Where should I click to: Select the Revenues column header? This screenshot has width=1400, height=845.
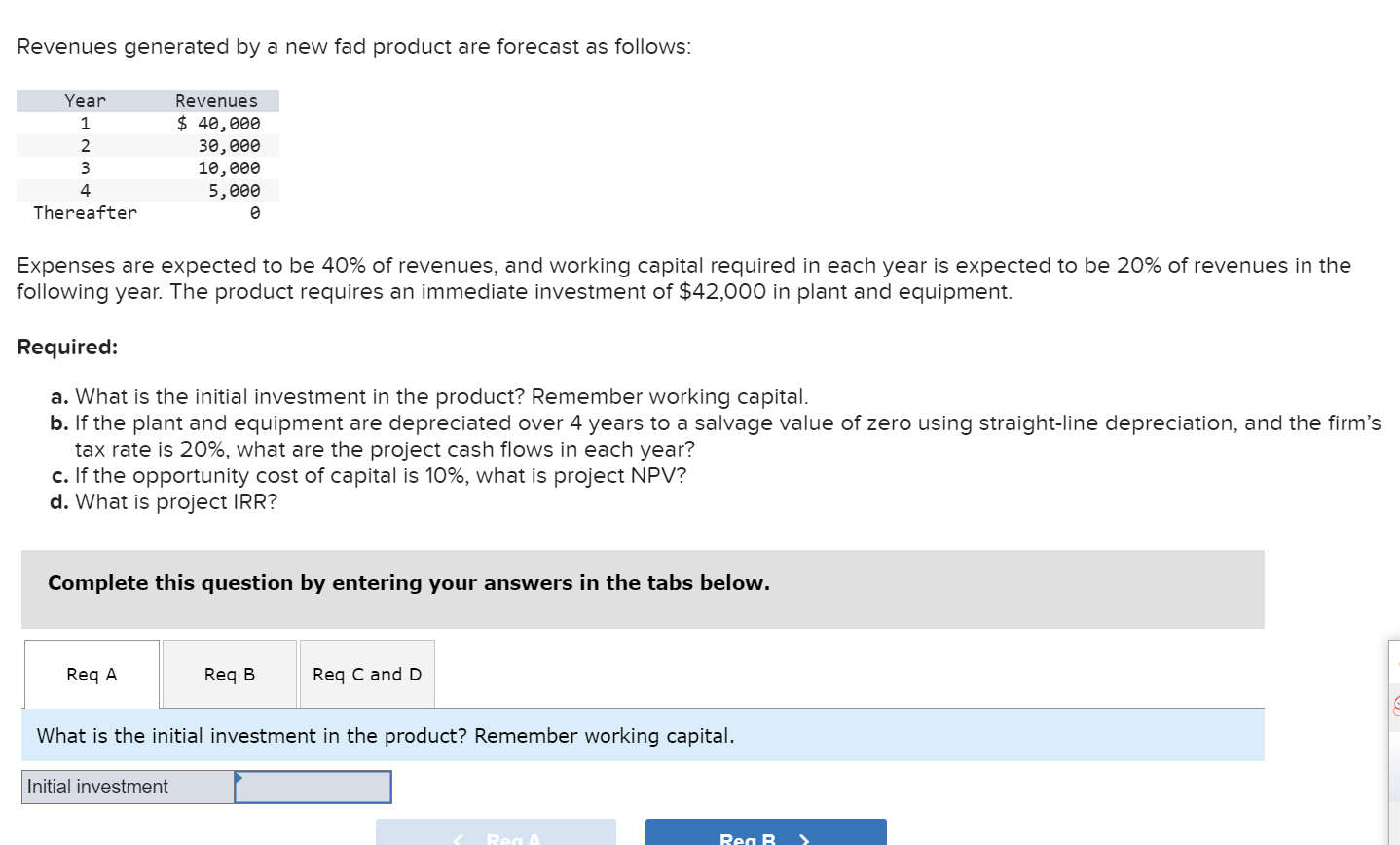click(216, 100)
